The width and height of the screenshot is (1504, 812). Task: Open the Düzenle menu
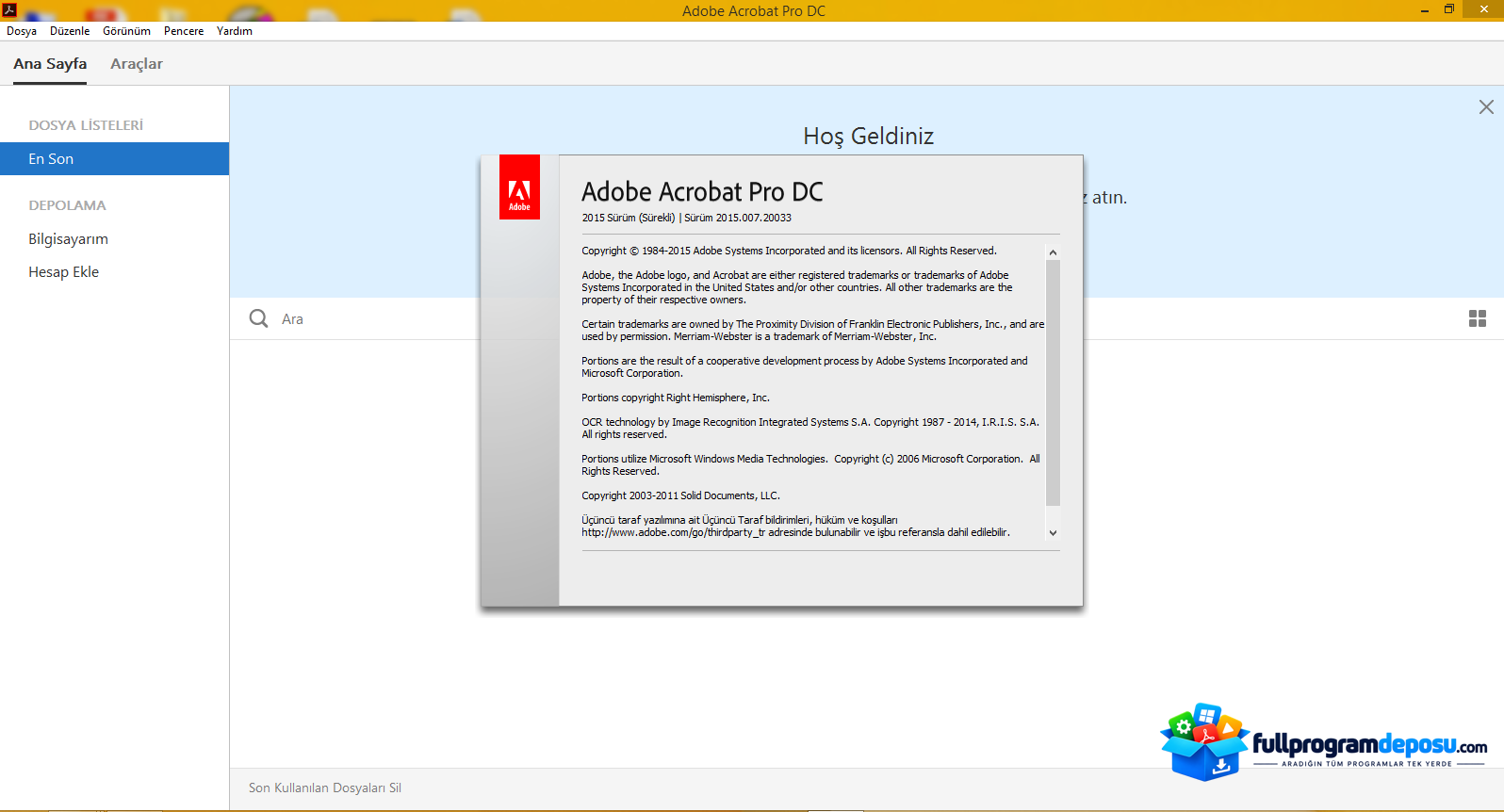click(70, 31)
